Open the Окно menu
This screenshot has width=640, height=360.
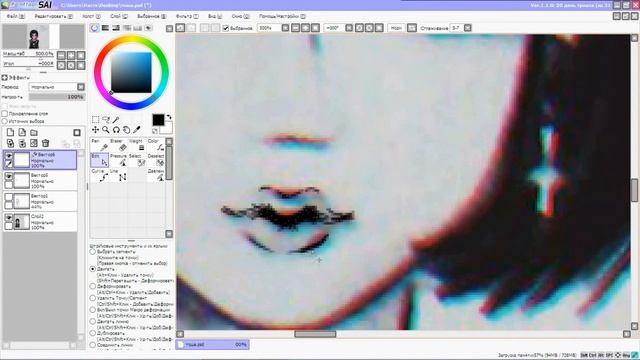240,16
